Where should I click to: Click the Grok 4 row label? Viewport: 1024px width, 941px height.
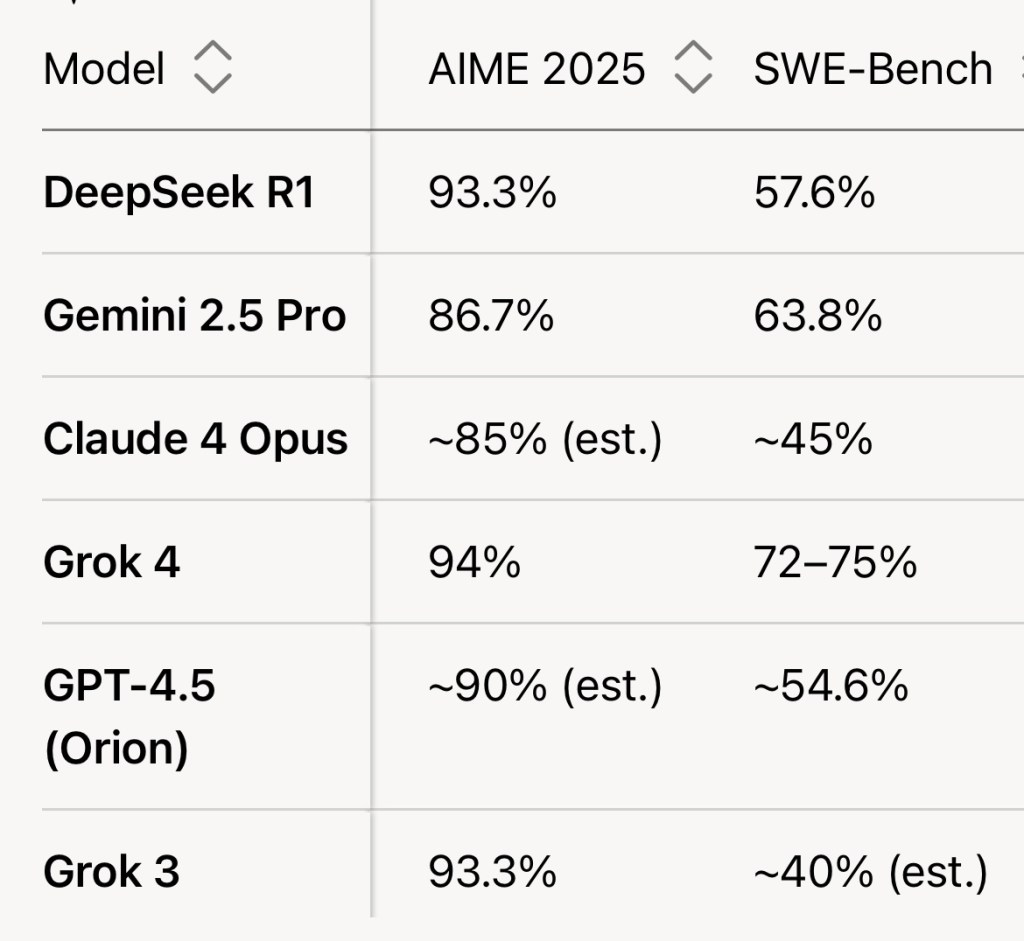(112, 562)
